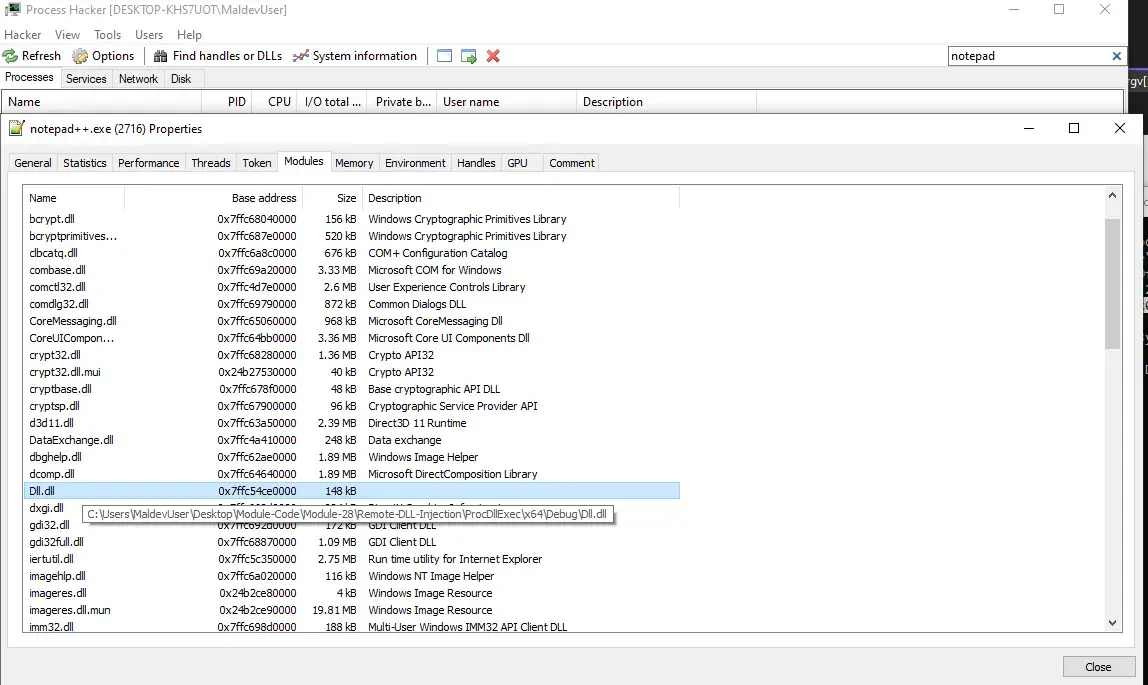Click the find window toolbar icon
1148x685 pixels.
(x=445, y=56)
